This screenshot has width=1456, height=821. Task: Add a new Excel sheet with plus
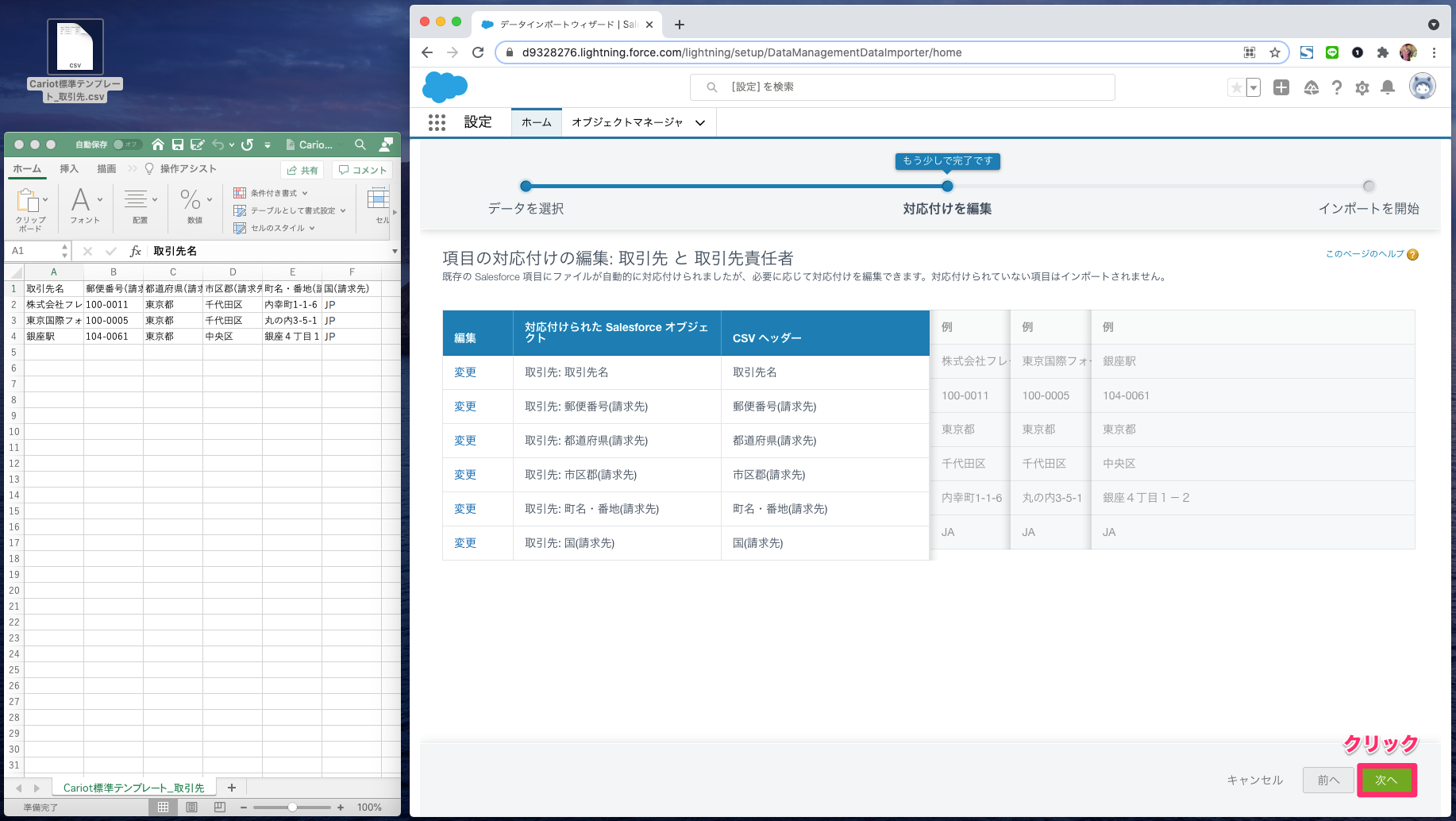click(x=232, y=788)
